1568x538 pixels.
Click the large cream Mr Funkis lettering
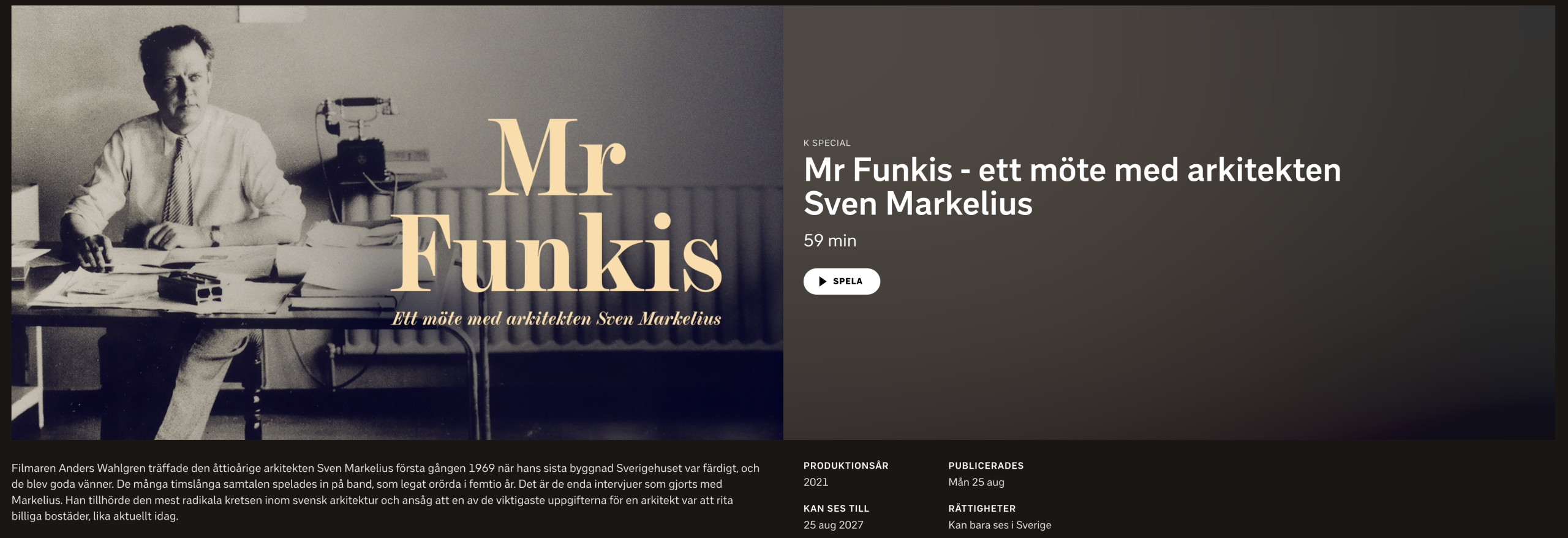pos(556,205)
